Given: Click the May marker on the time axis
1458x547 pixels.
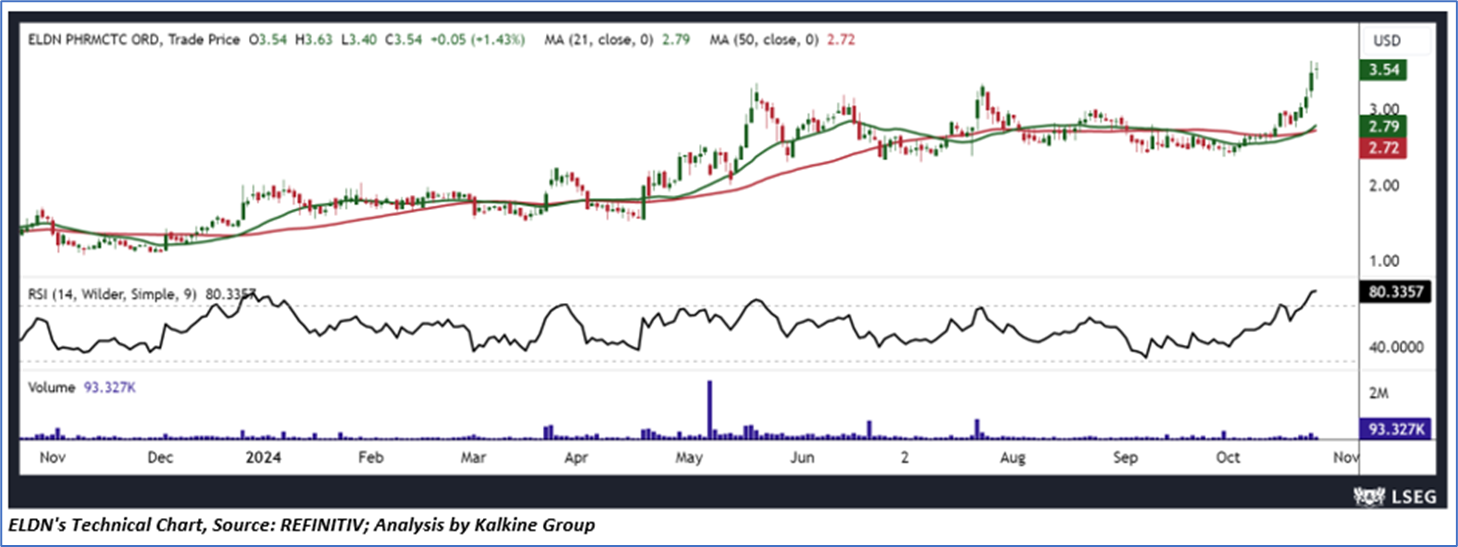Looking at the screenshot, I should pyautogui.click(x=690, y=457).
